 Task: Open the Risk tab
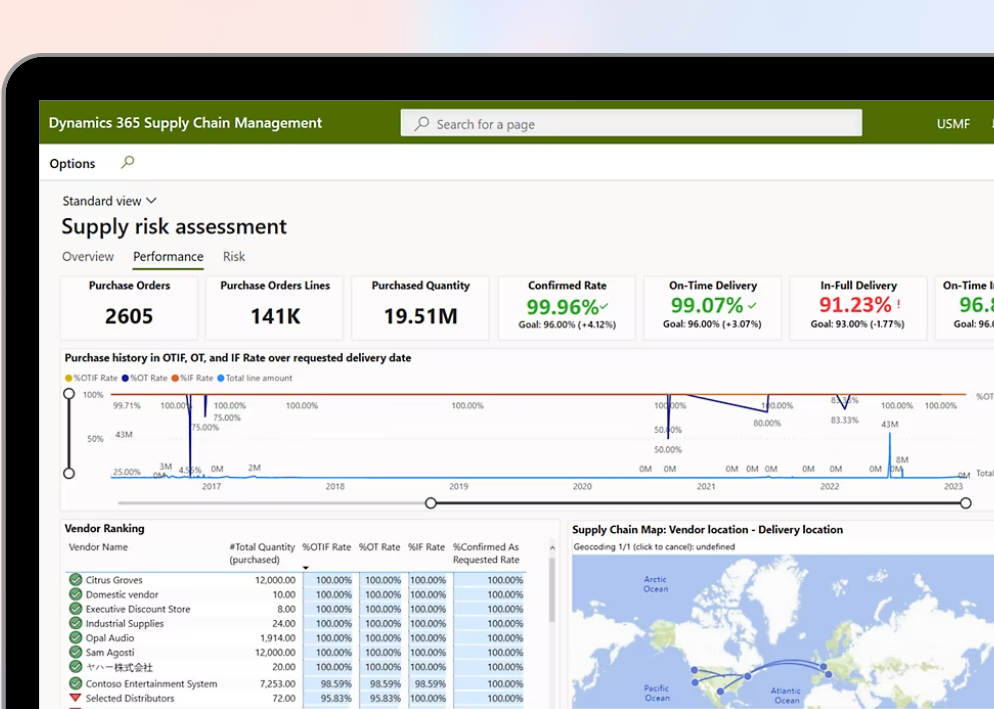pyautogui.click(x=234, y=257)
